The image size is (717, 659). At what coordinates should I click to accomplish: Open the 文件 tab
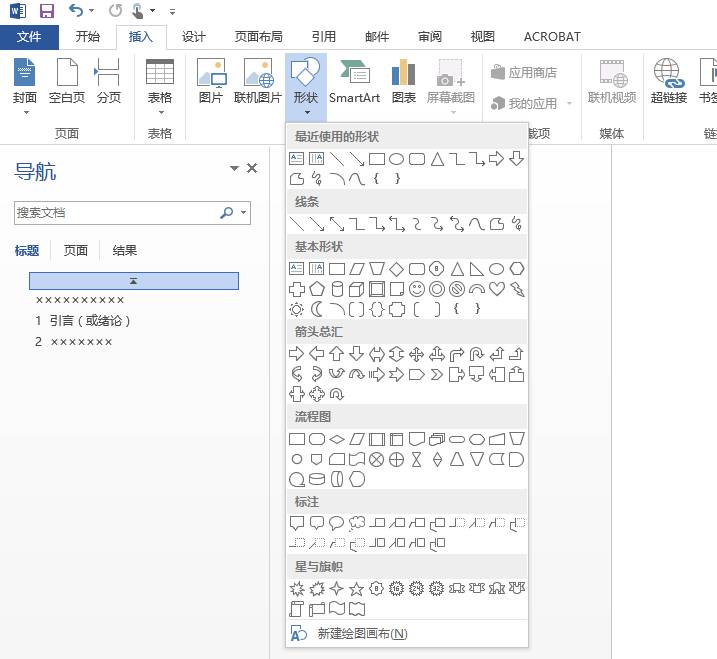point(29,37)
